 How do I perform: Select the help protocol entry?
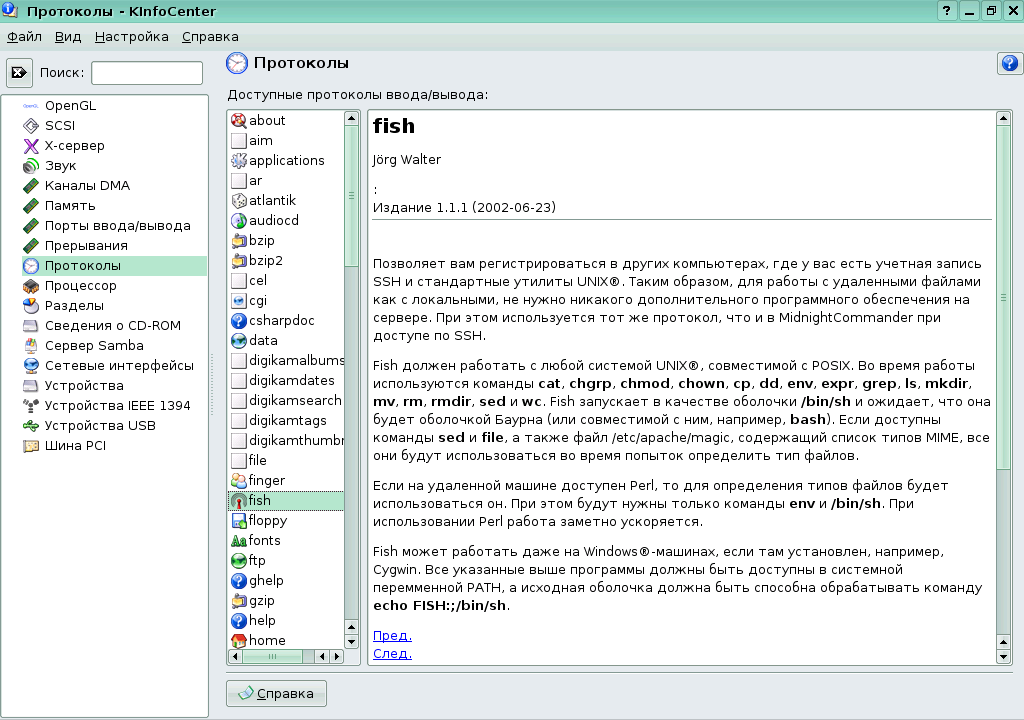[x=260, y=620]
